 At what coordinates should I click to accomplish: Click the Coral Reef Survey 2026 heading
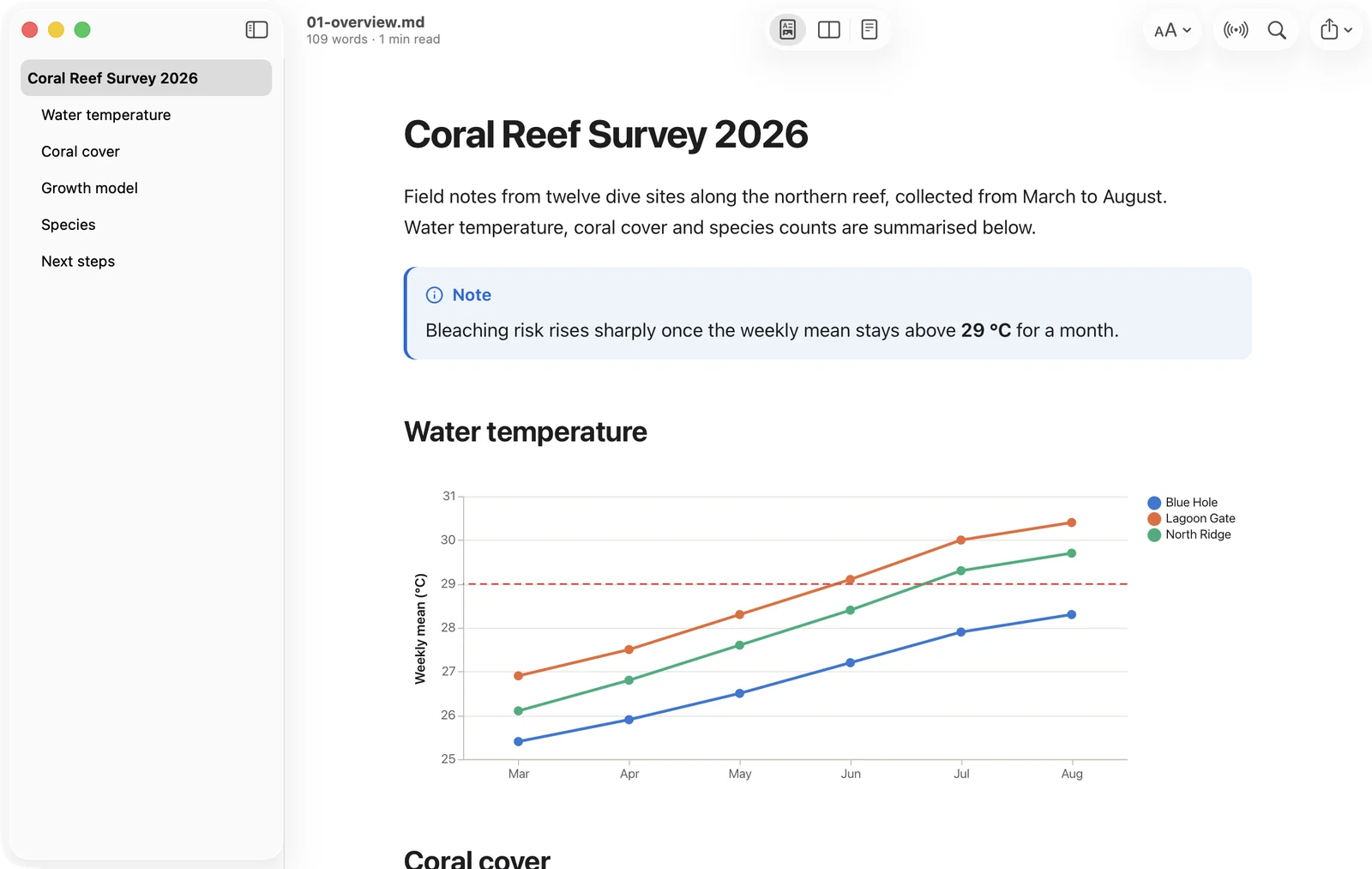point(605,135)
